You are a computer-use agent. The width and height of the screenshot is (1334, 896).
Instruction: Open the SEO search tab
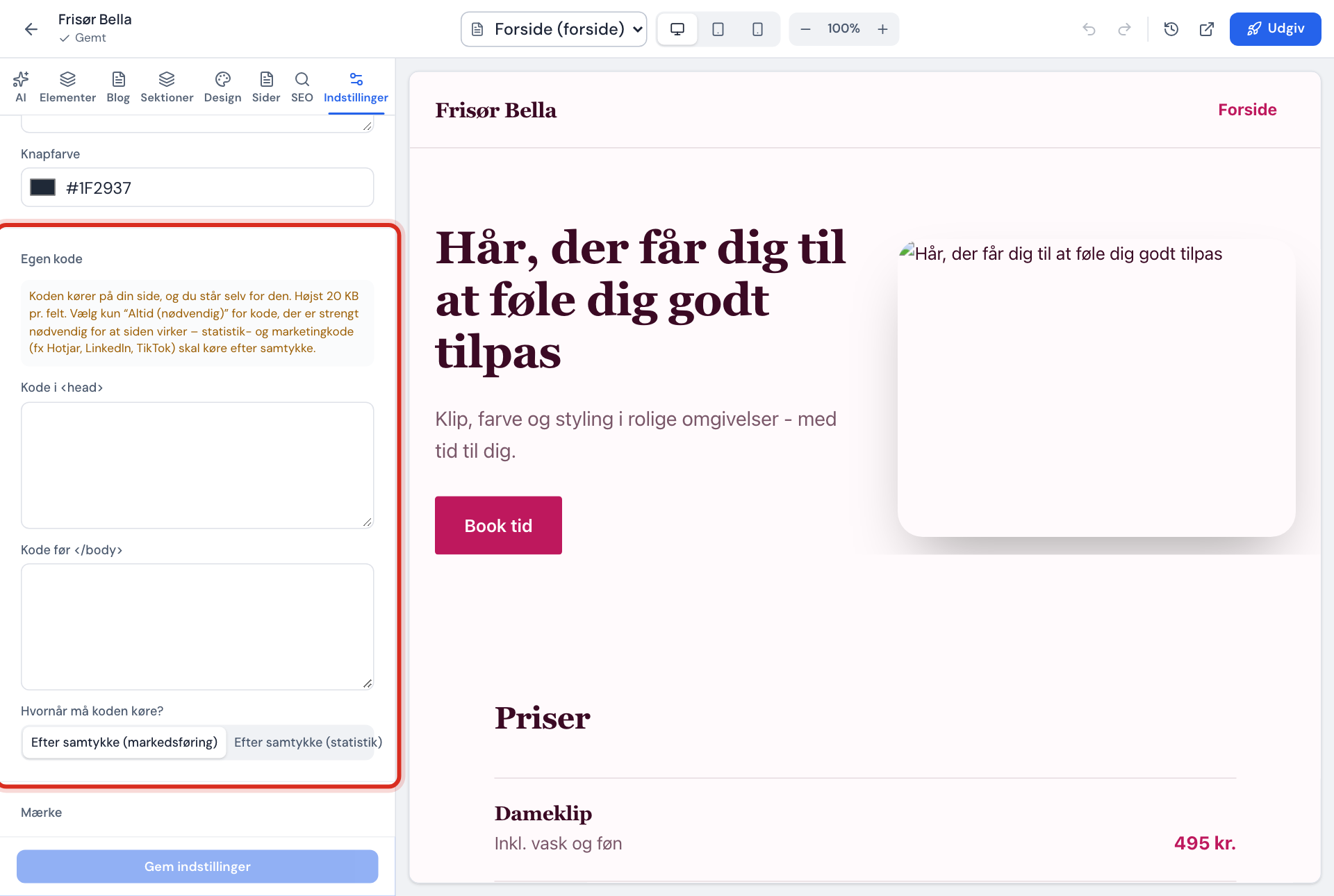[302, 88]
